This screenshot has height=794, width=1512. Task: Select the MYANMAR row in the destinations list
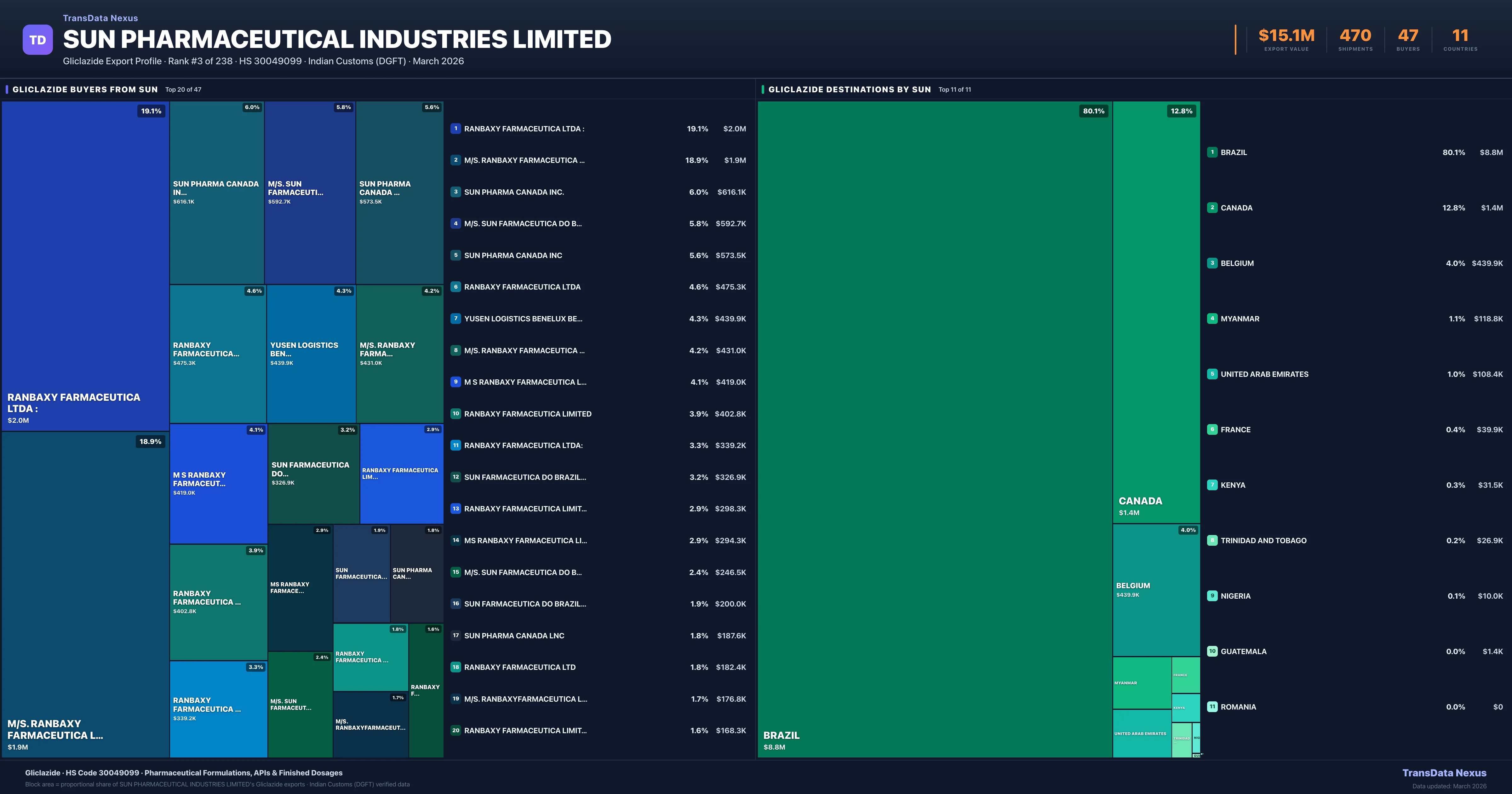tap(1350, 318)
